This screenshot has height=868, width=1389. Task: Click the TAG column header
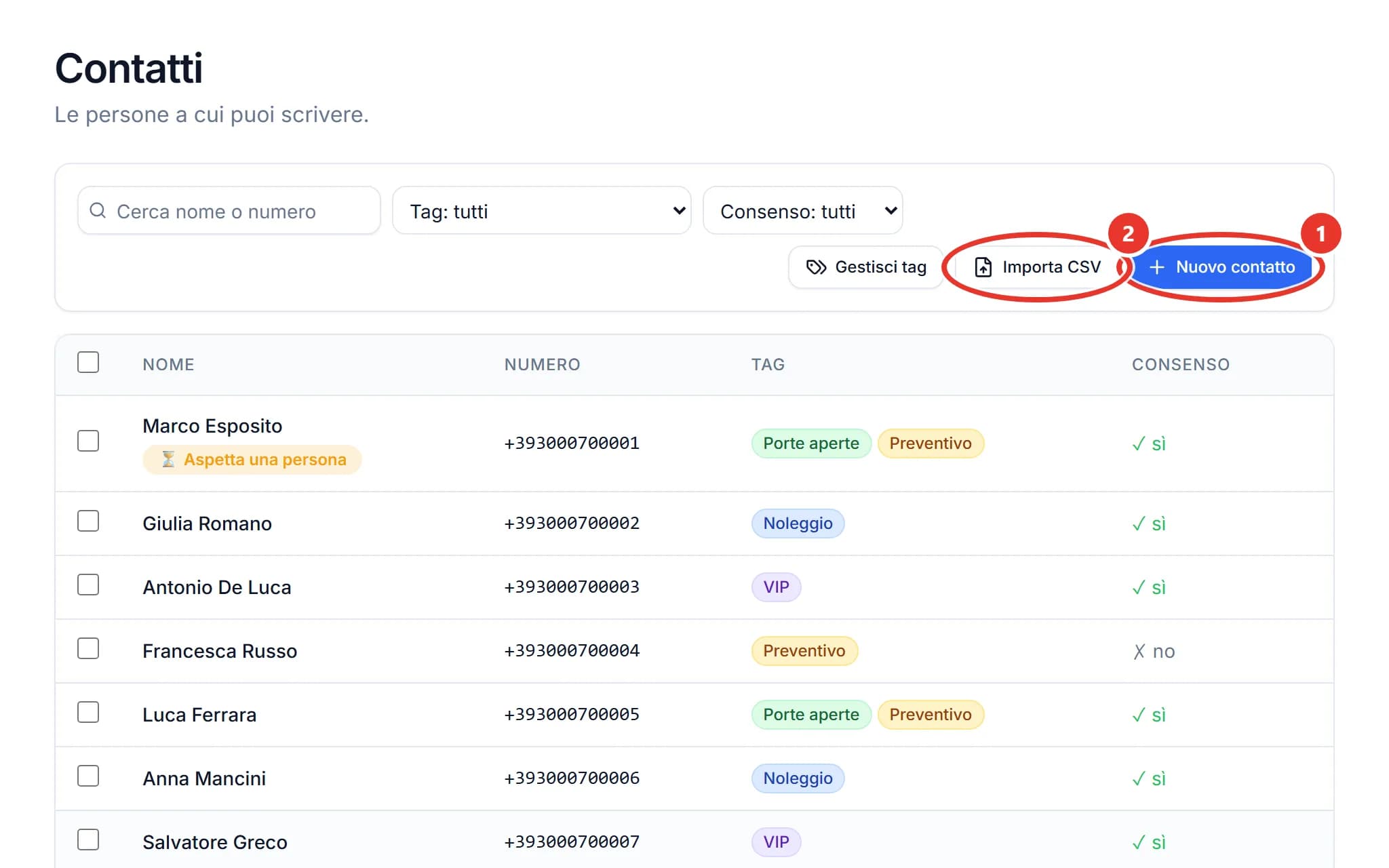click(768, 365)
